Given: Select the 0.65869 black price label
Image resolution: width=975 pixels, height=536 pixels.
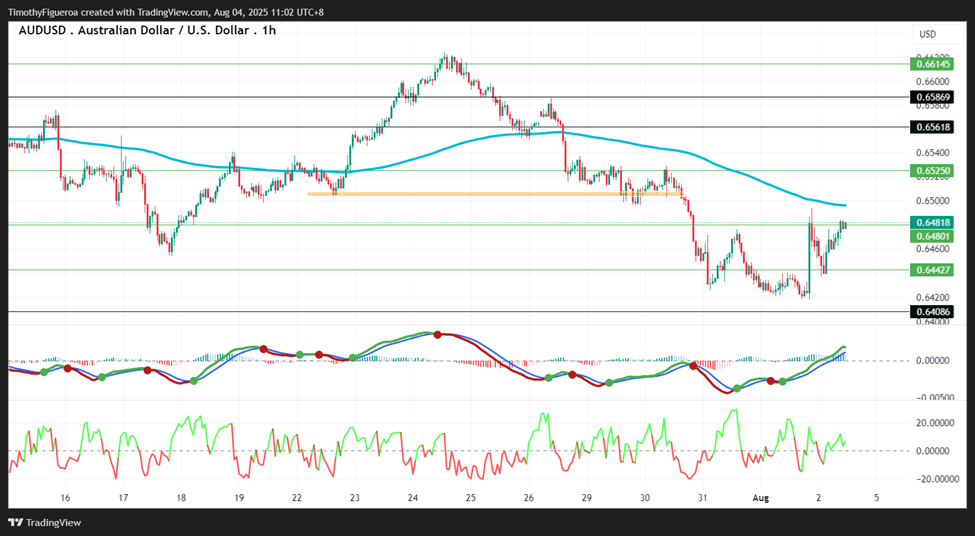Looking at the screenshot, I should coord(931,97).
